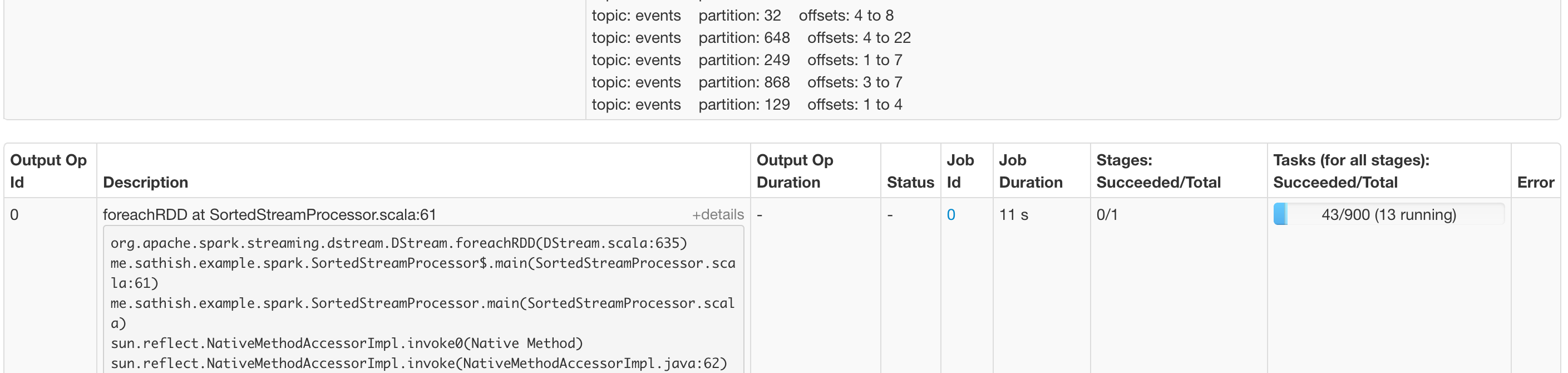Click the DStream.foreachRDD stack trace line
The height and width of the screenshot is (373, 1568).
click(x=399, y=243)
